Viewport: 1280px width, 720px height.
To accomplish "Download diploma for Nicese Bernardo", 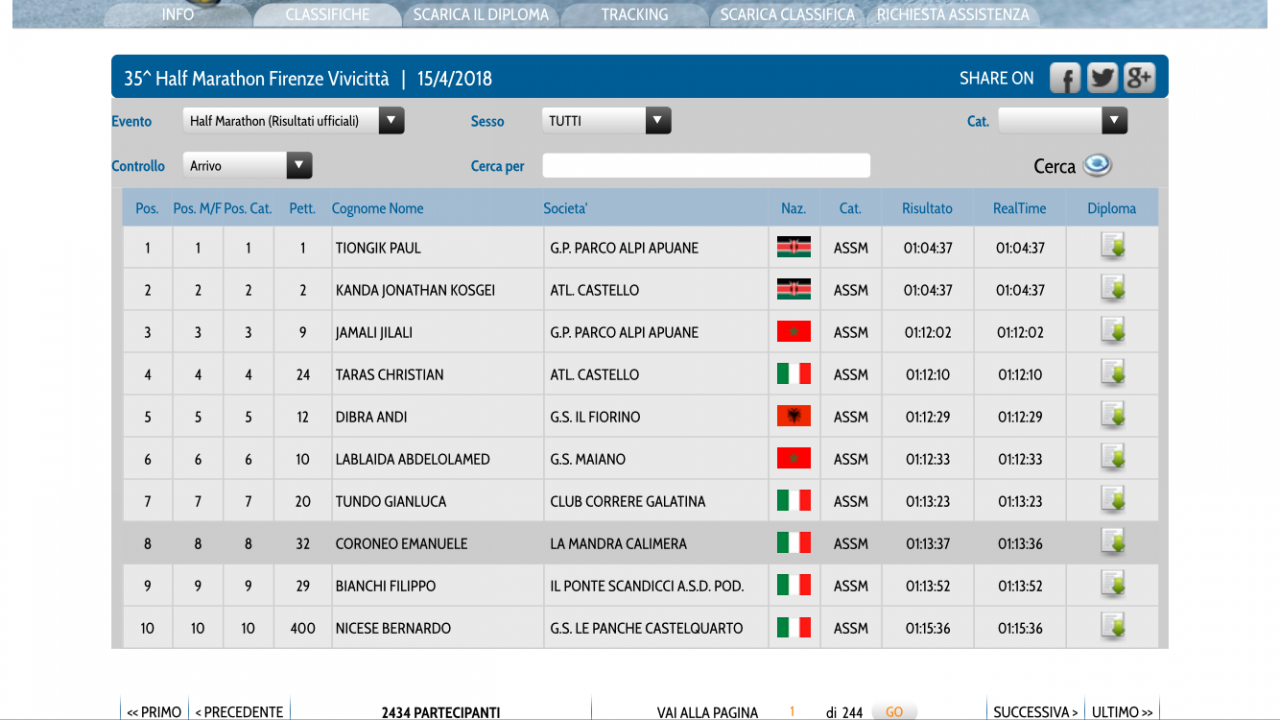I will (x=1112, y=627).
